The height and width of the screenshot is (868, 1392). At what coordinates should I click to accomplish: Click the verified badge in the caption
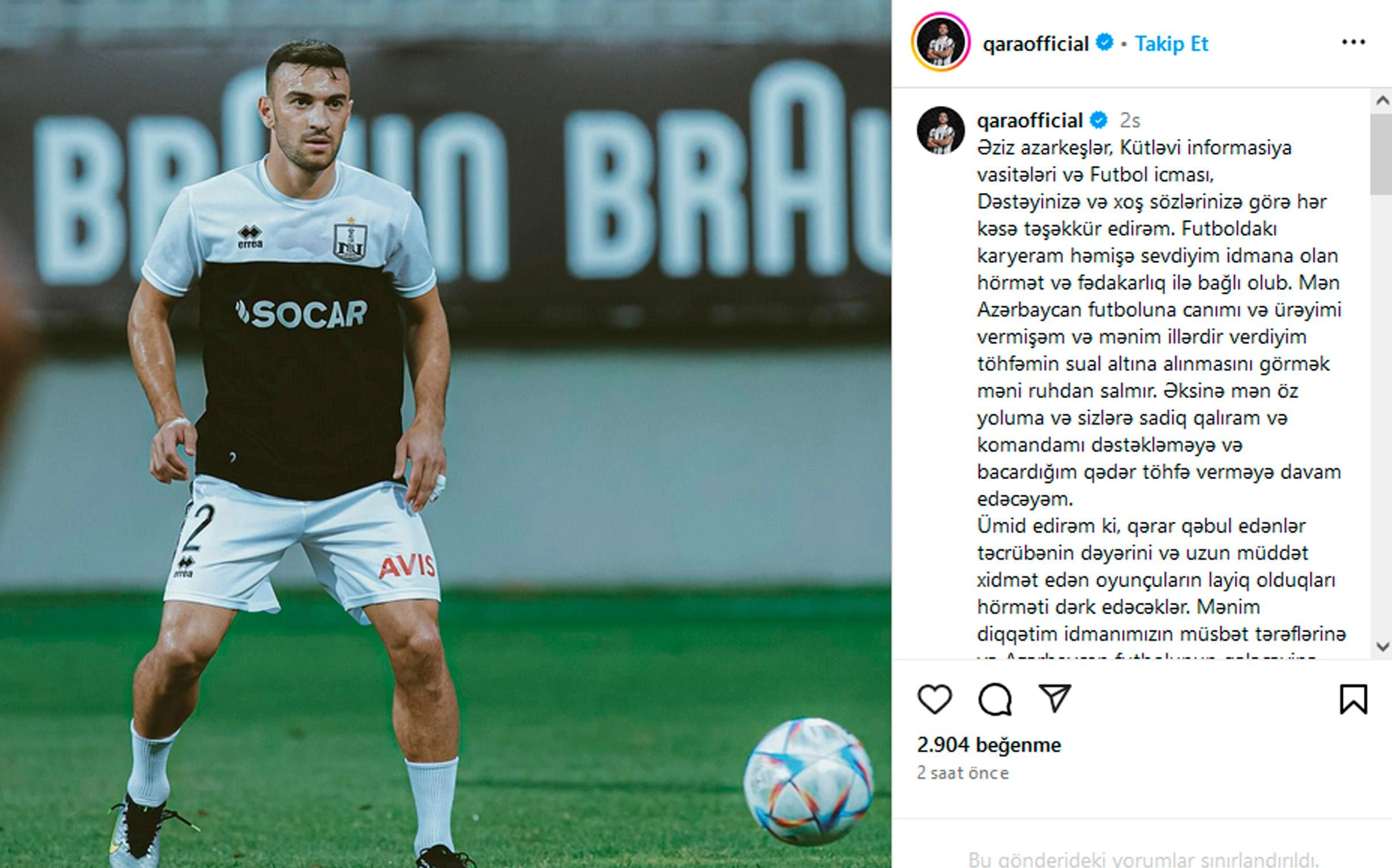1098,120
